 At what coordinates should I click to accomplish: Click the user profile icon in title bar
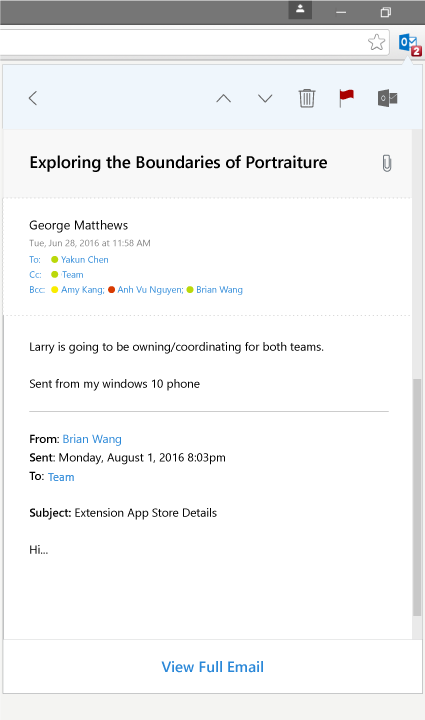[x=300, y=9]
